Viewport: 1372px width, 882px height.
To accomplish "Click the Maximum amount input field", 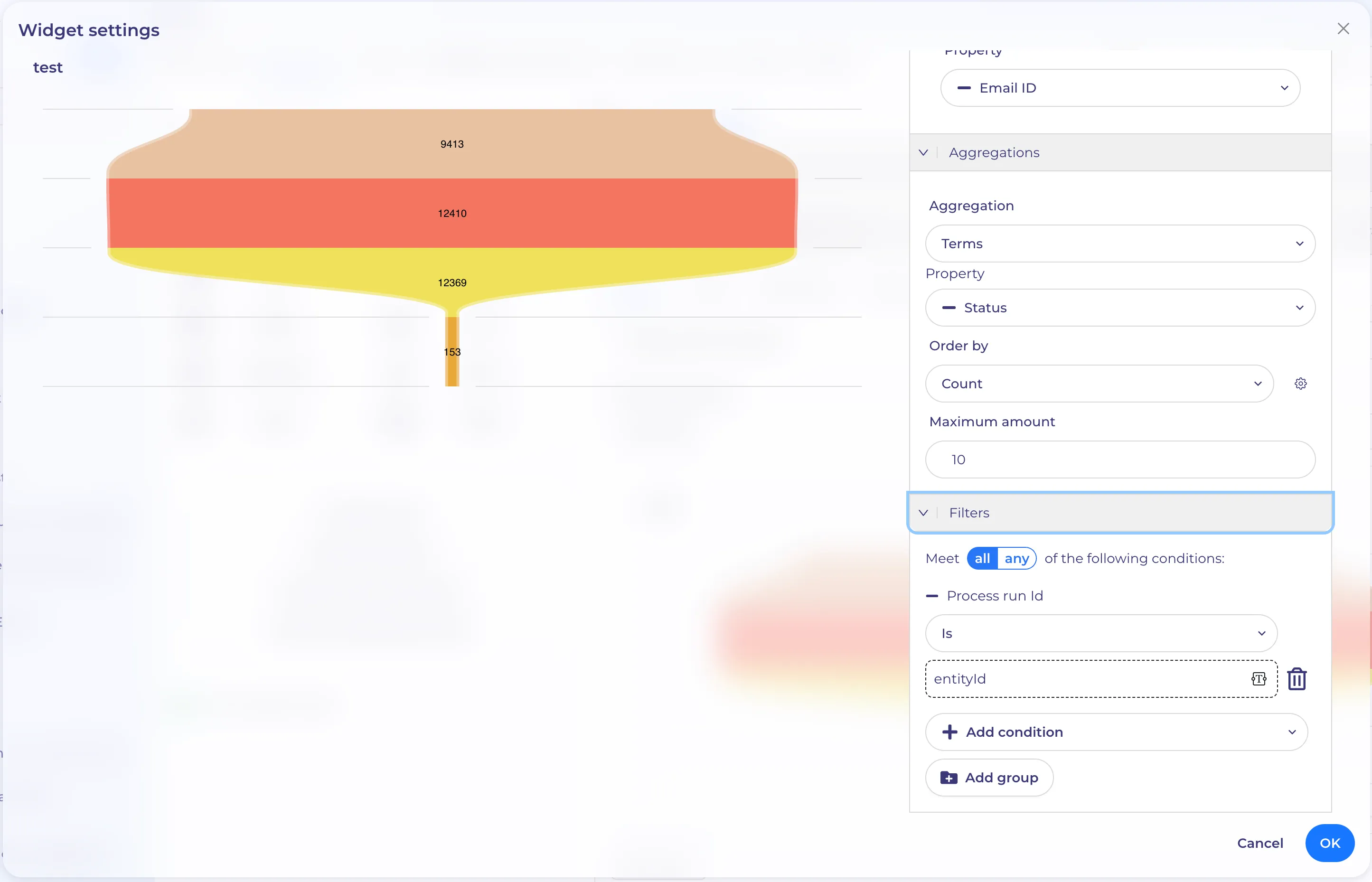I will point(1120,460).
